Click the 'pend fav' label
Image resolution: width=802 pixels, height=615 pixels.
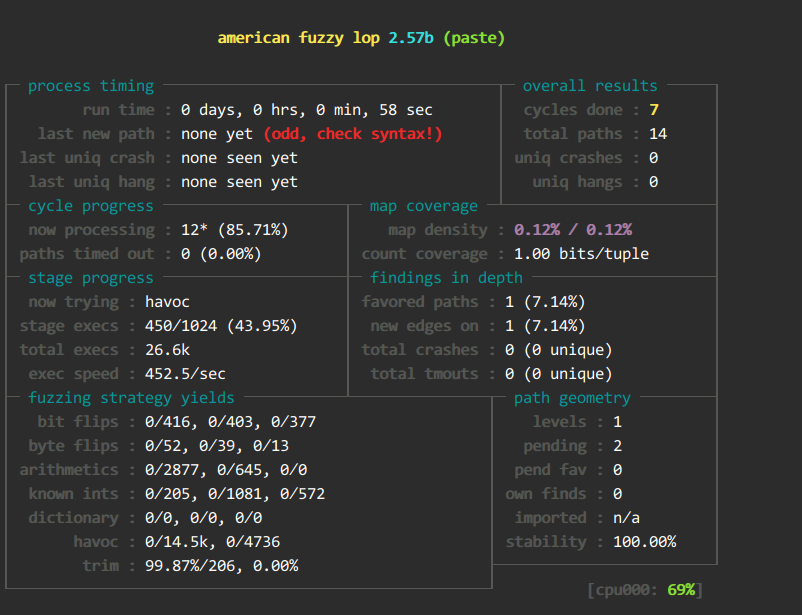(x=550, y=470)
